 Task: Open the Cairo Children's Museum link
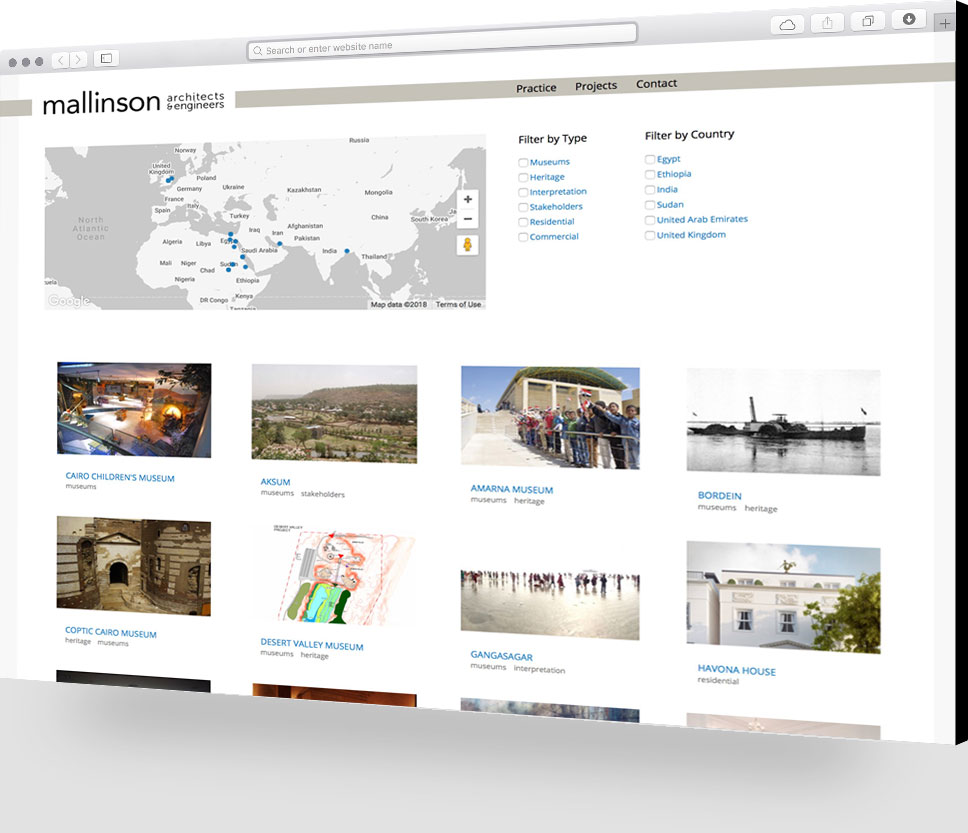[120, 478]
